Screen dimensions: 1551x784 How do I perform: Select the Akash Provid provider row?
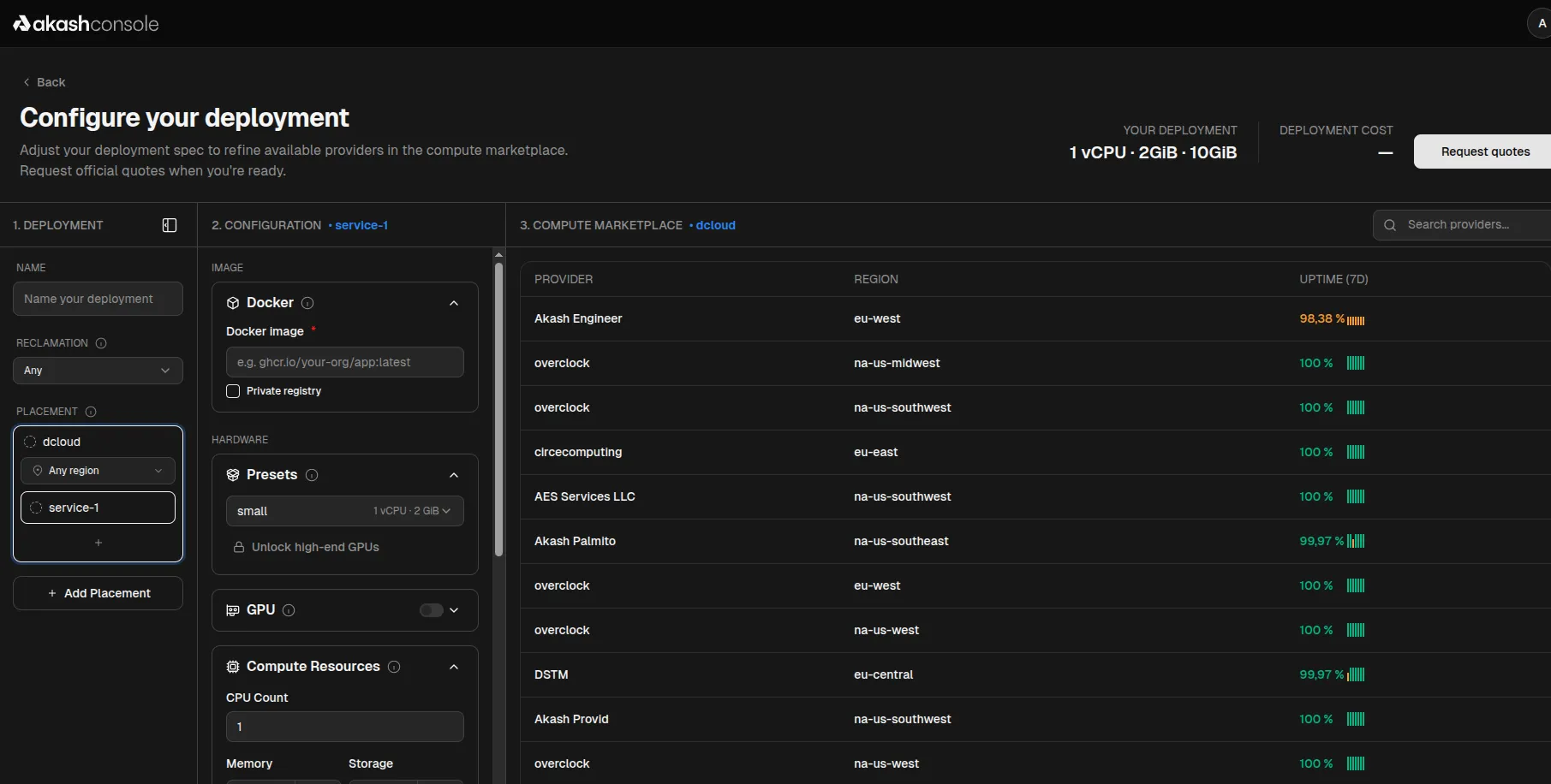coord(1035,719)
